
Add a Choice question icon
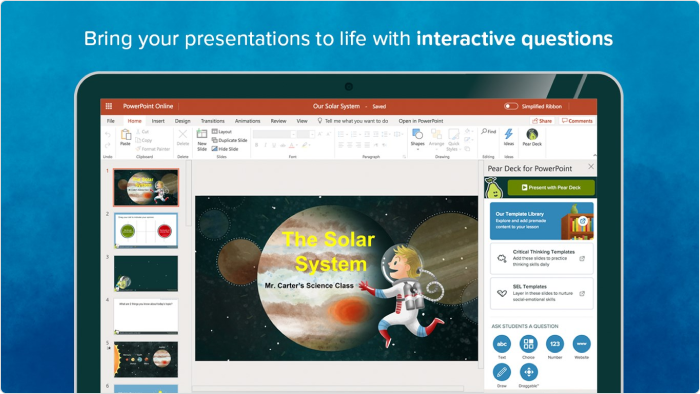coord(529,344)
